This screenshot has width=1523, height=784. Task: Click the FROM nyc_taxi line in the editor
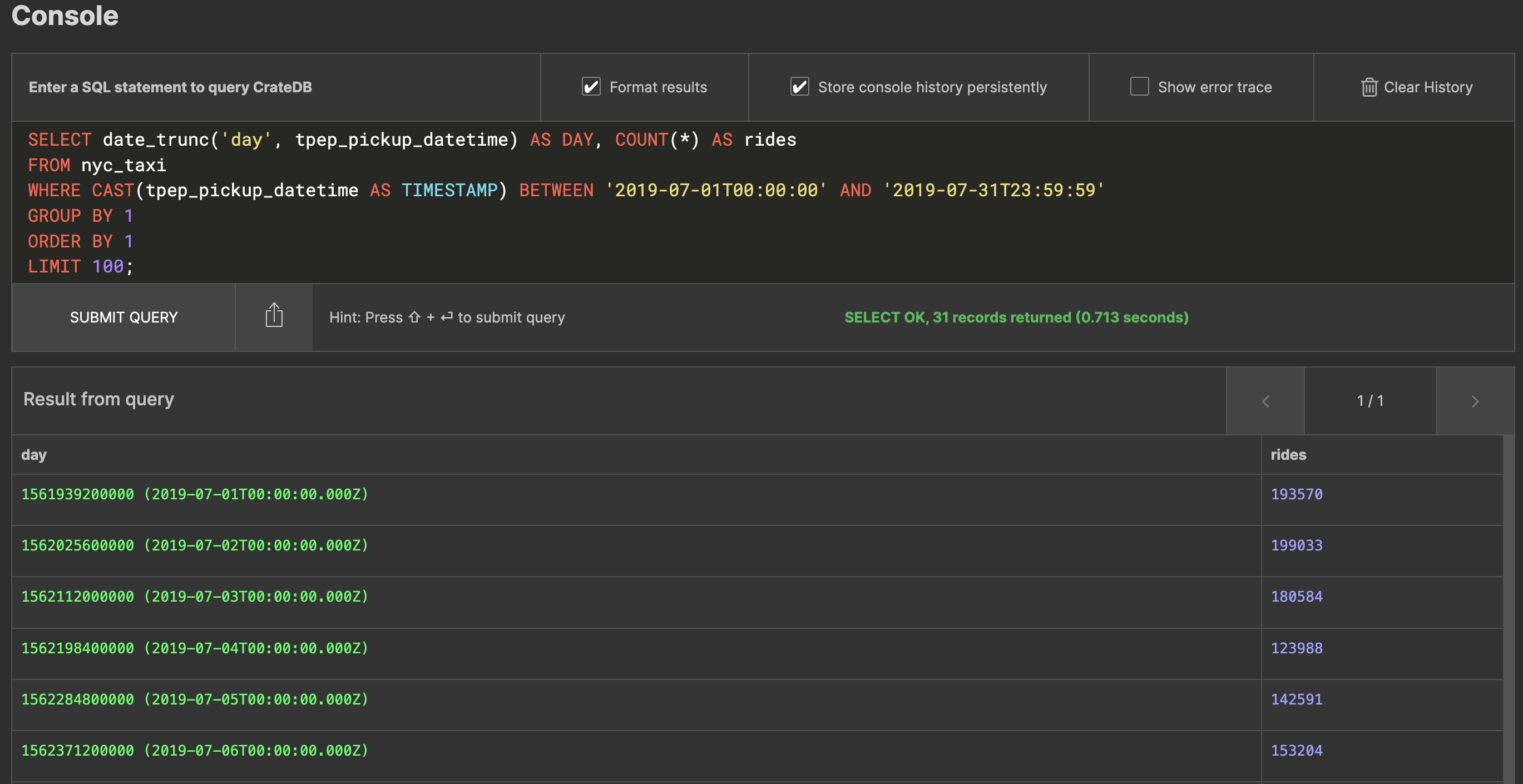coord(97,166)
